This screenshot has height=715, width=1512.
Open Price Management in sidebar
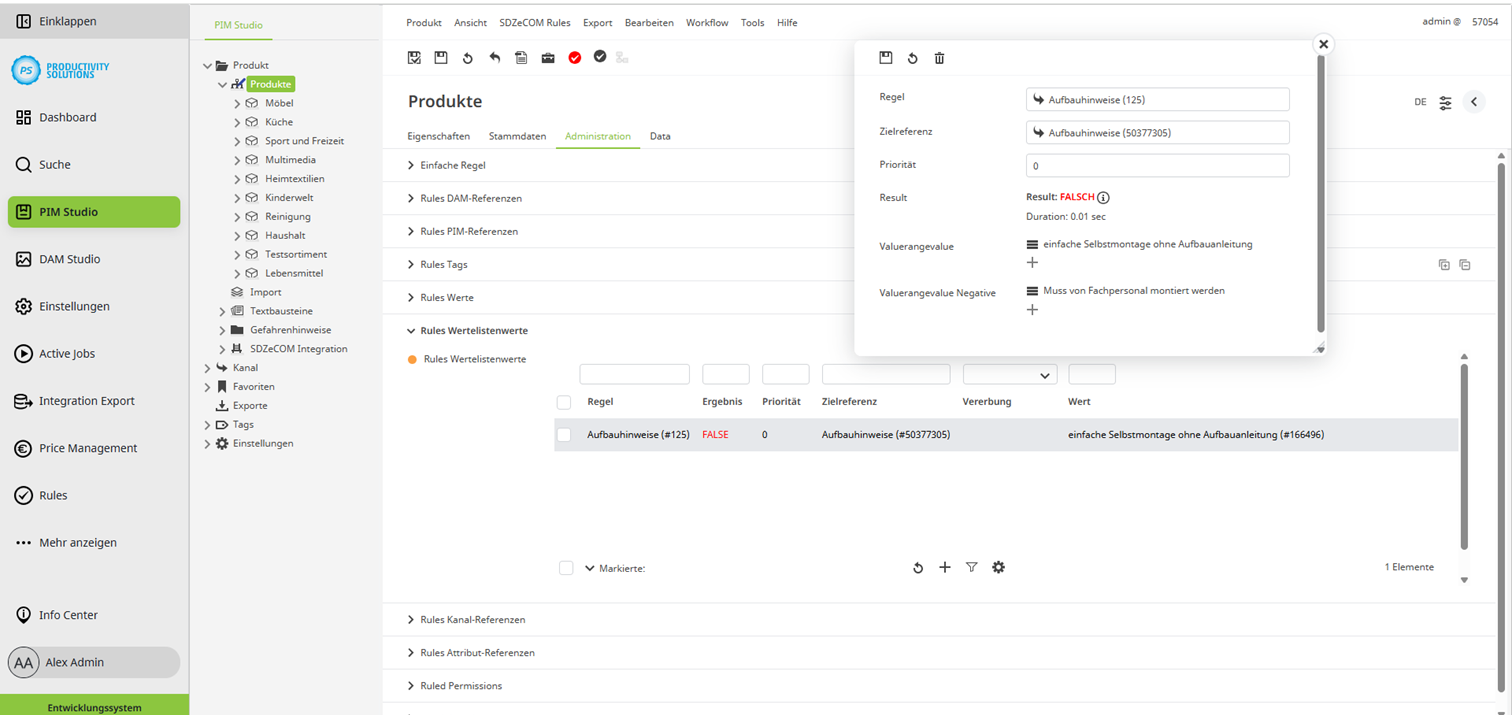tap(88, 448)
